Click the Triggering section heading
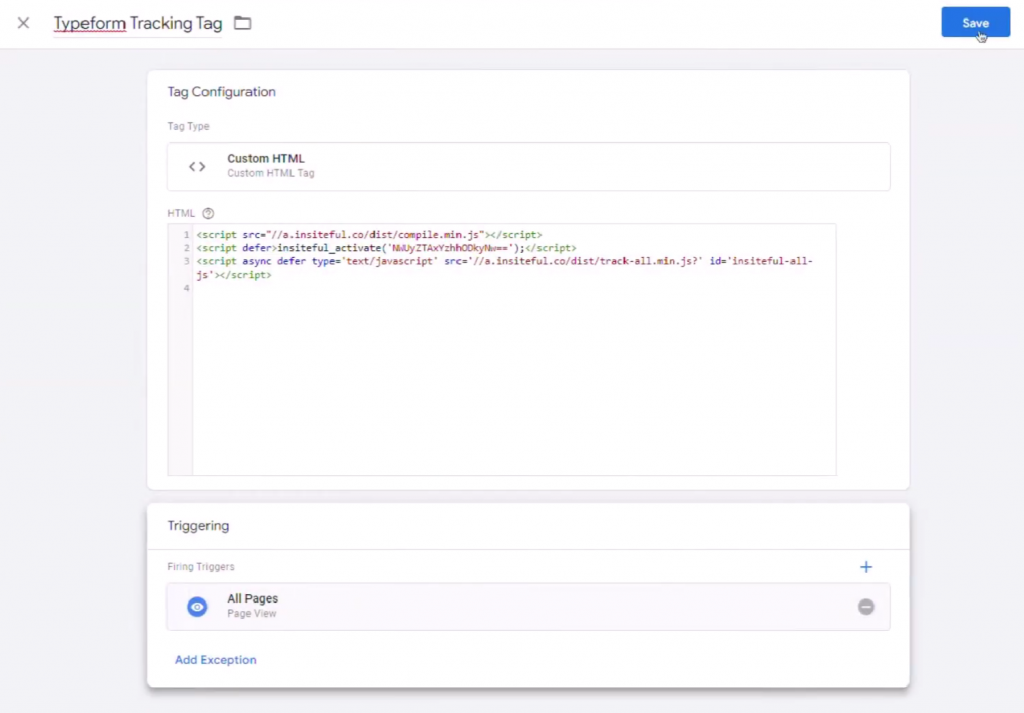 [198, 526]
